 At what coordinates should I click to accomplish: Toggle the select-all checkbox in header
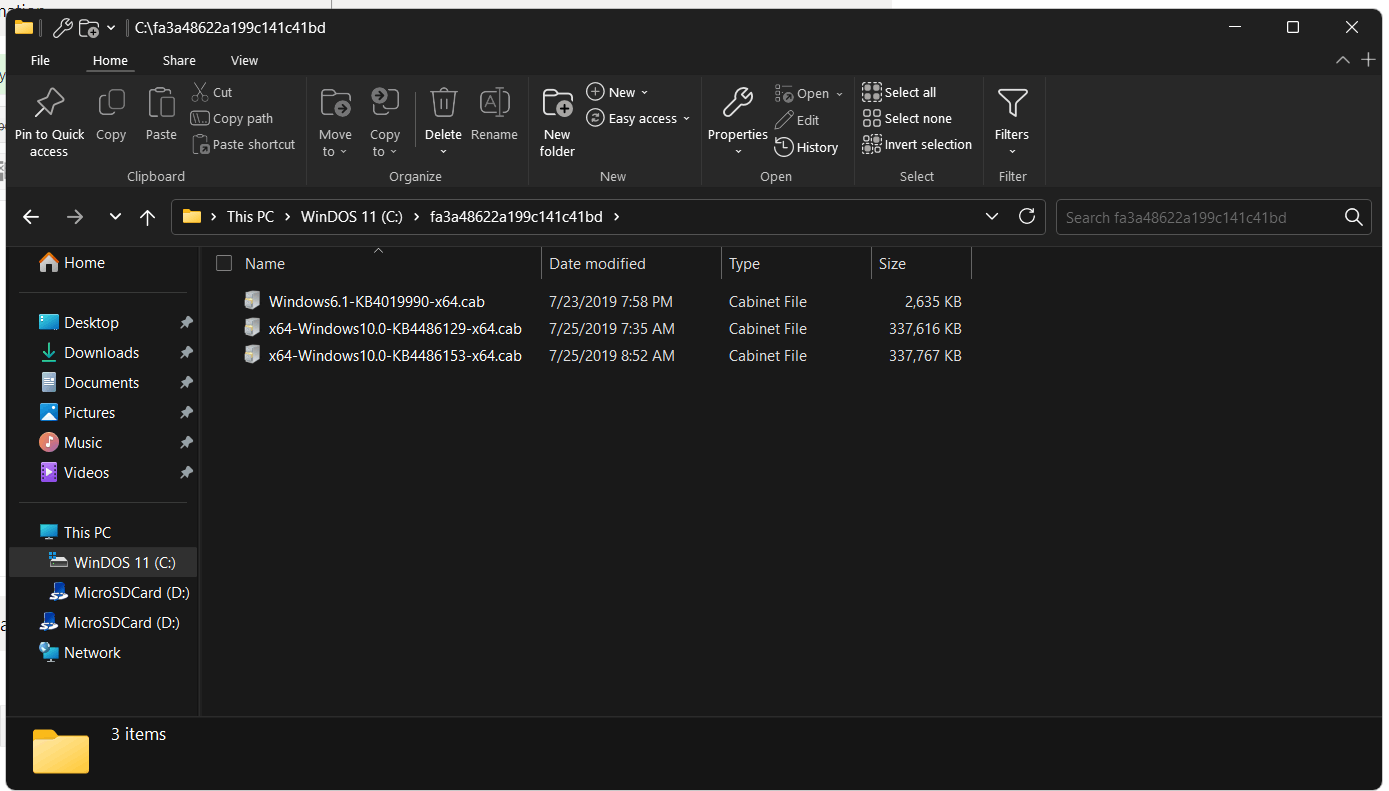[224, 263]
